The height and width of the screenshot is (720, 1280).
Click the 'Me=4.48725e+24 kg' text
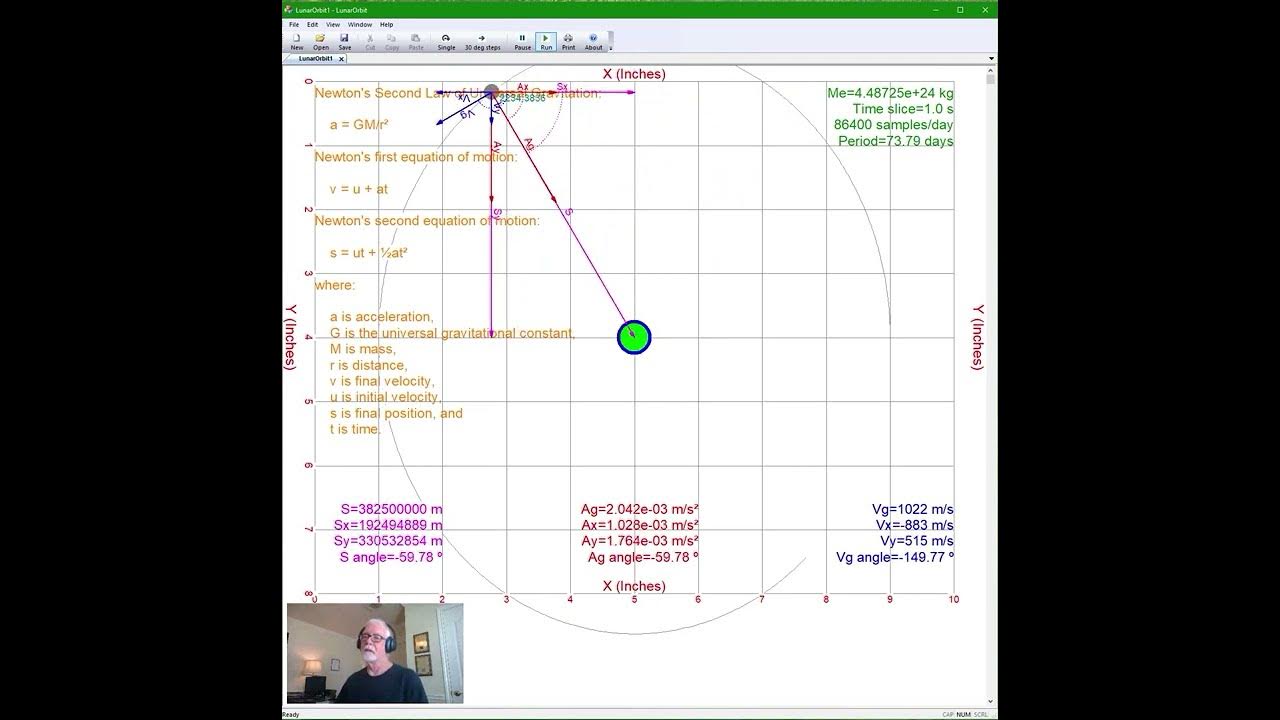(890, 93)
